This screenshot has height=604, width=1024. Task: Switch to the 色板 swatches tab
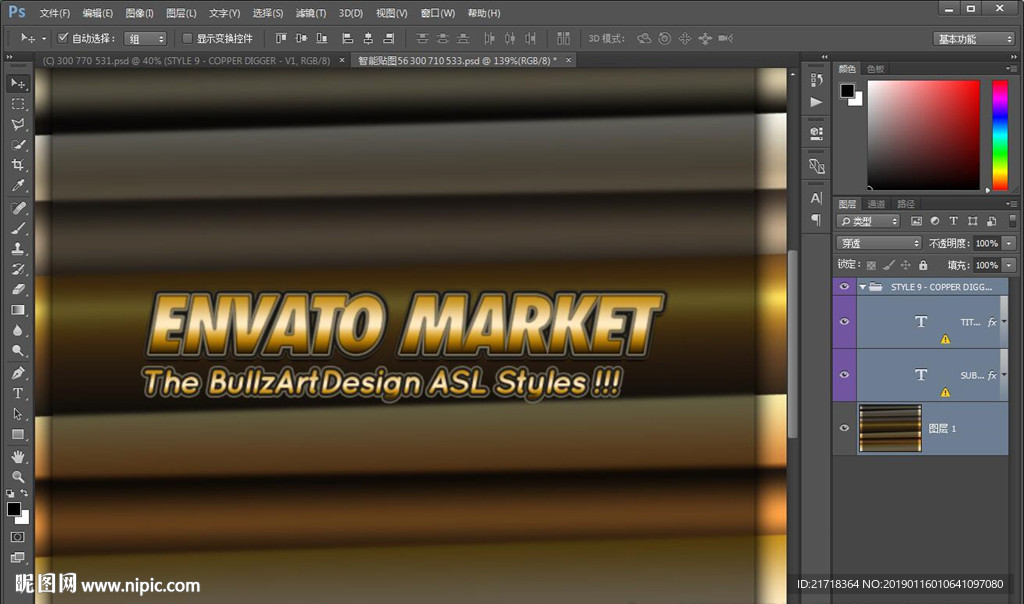click(x=875, y=69)
